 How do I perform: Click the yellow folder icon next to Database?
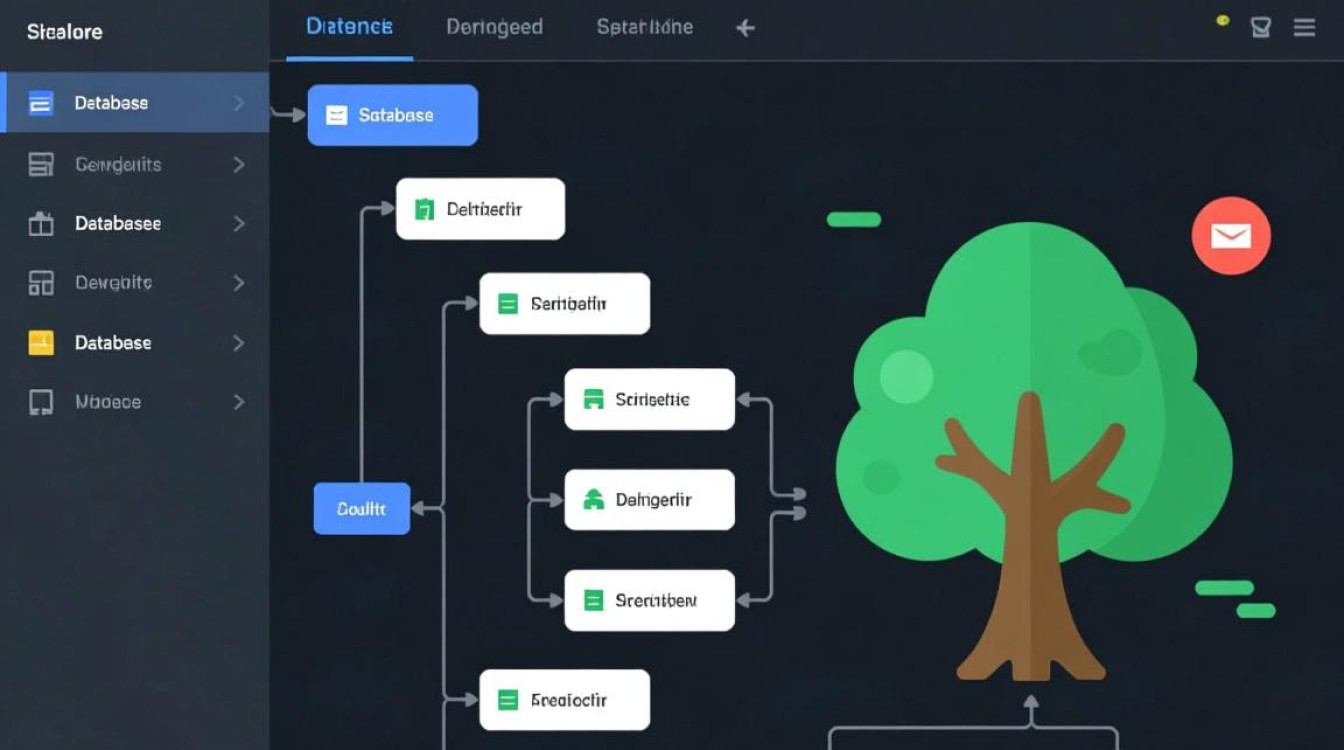click(41, 342)
